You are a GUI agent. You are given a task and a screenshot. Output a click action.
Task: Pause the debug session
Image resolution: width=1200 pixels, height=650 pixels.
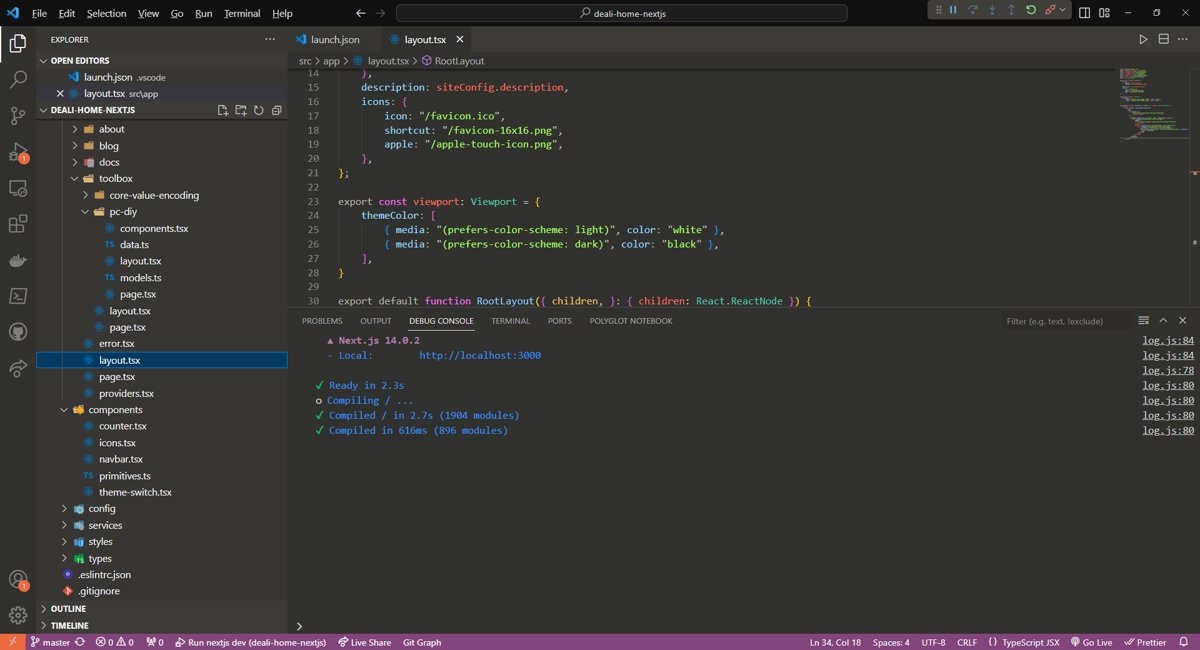(953, 10)
